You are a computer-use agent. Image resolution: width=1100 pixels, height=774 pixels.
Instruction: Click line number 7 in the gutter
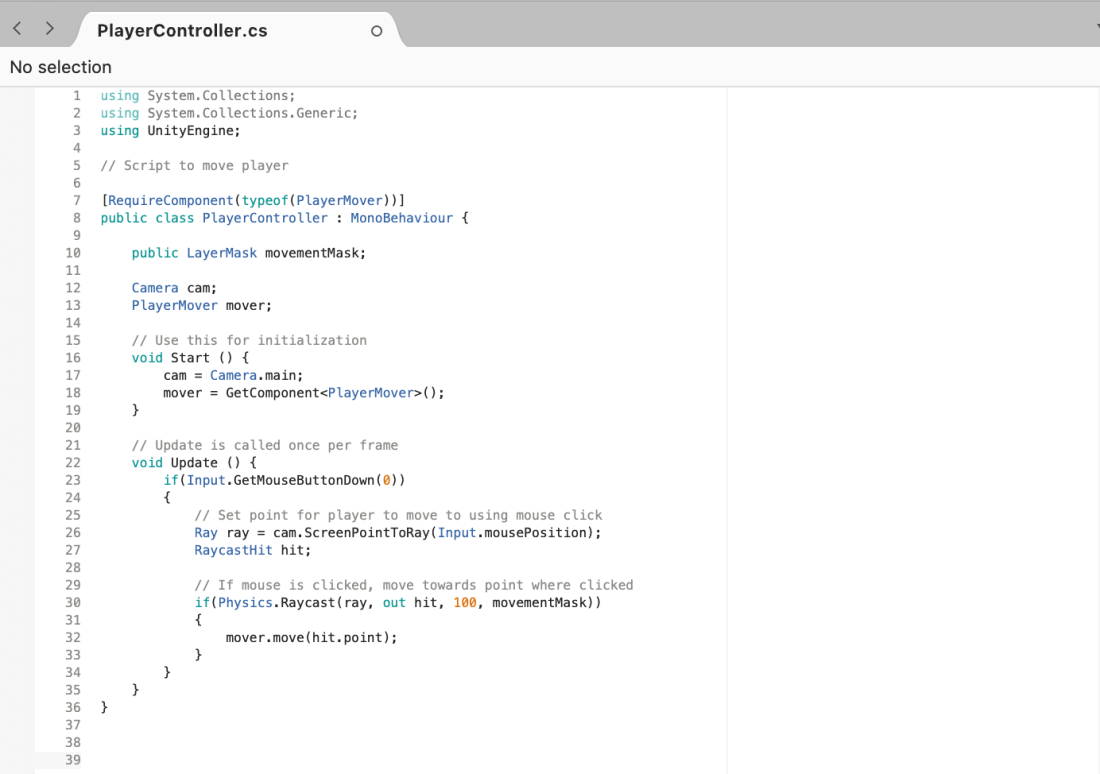[x=76, y=200]
